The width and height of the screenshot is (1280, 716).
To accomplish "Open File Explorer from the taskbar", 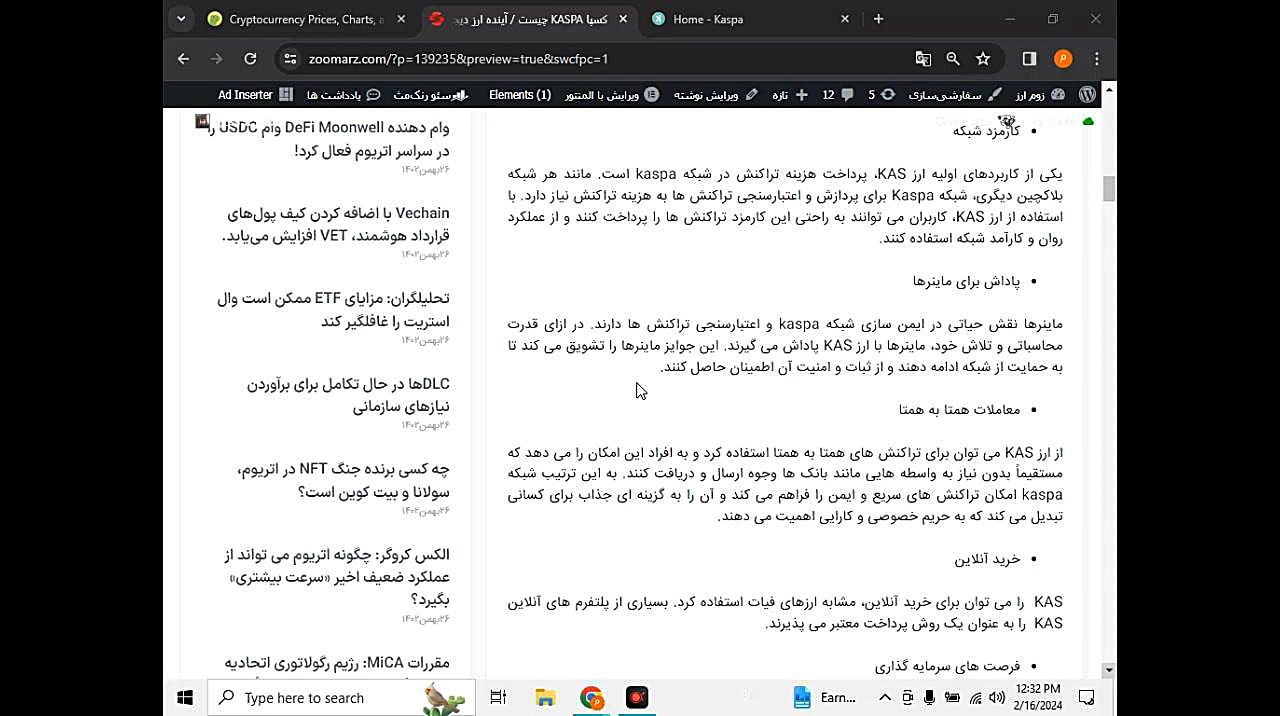I will point(545,697).
